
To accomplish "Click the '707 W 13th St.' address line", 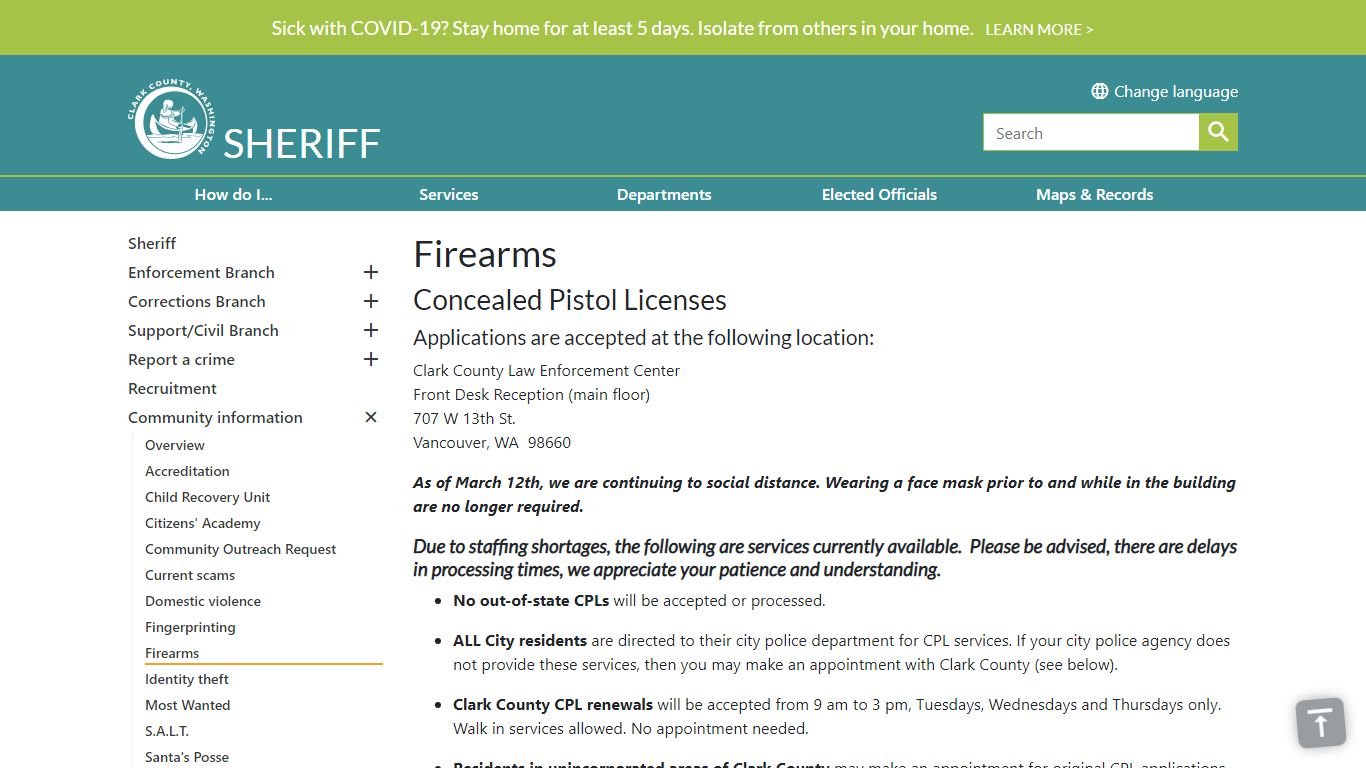I will click(x=465, y=418).
